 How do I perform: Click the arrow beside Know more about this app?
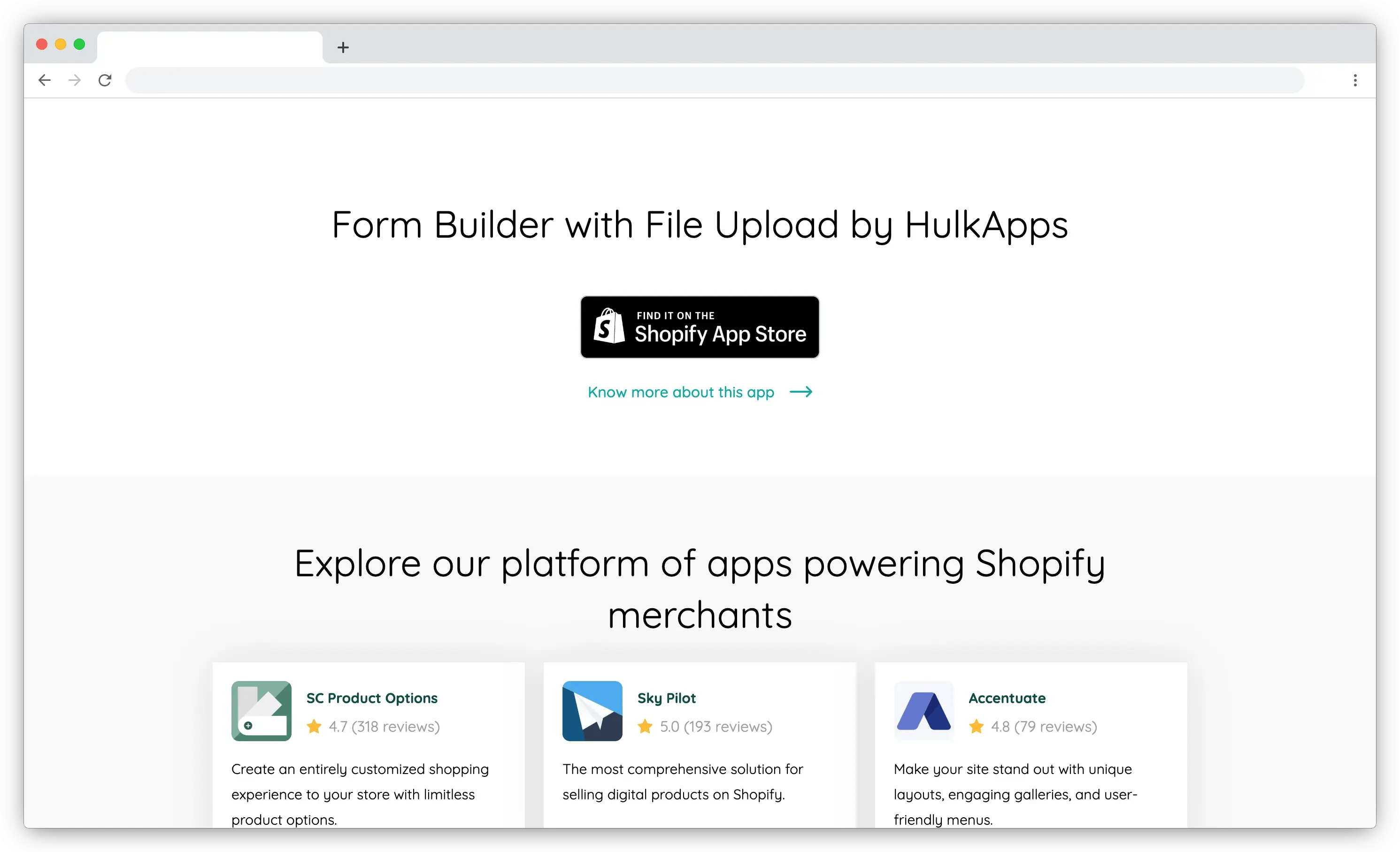click(801, 392)
